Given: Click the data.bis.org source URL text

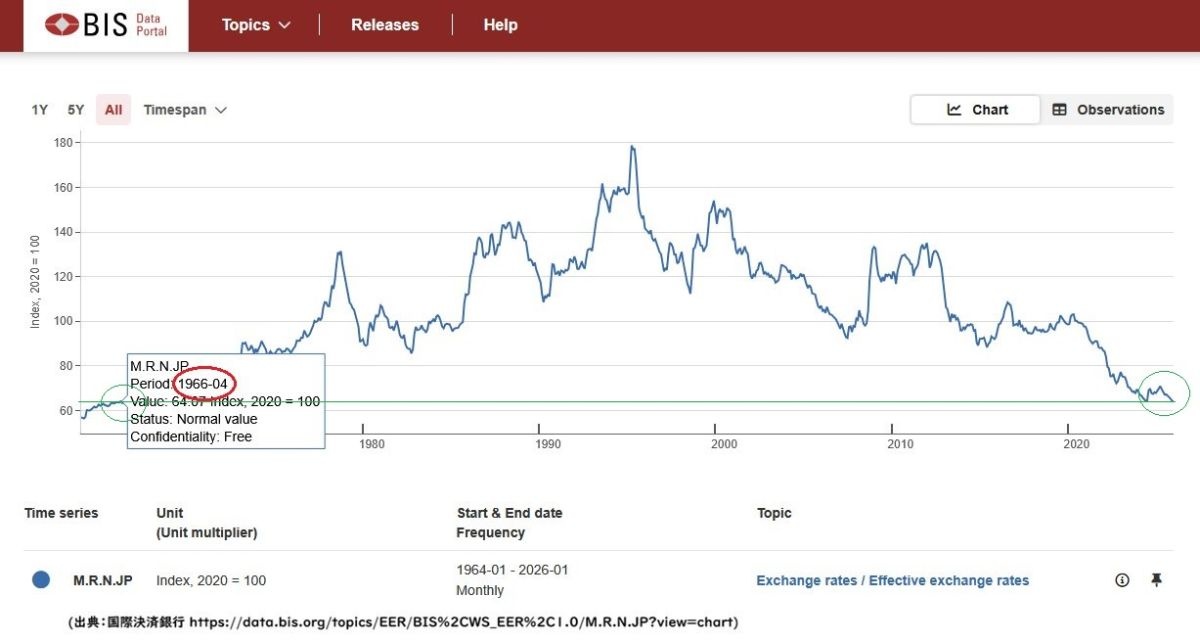Looking at the screenshot, I should click(x=463, y=622).
